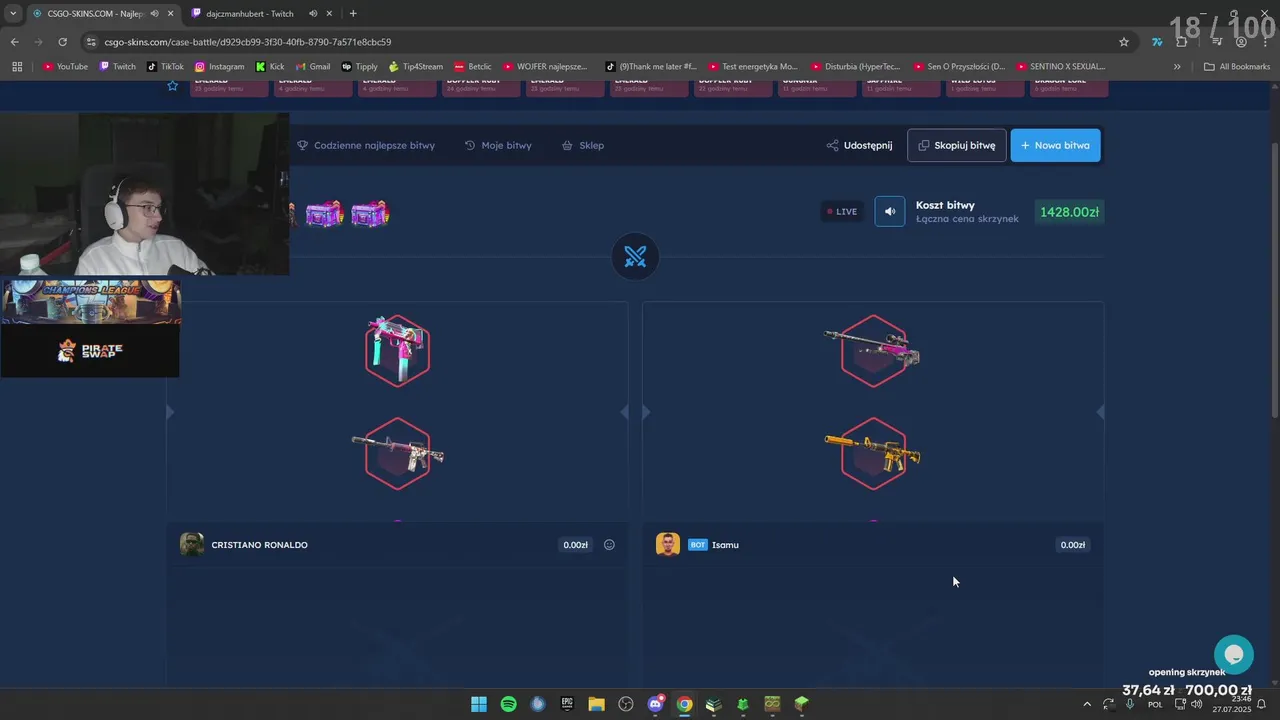Open OBS Studio from the taskbar

click(626, 704)
